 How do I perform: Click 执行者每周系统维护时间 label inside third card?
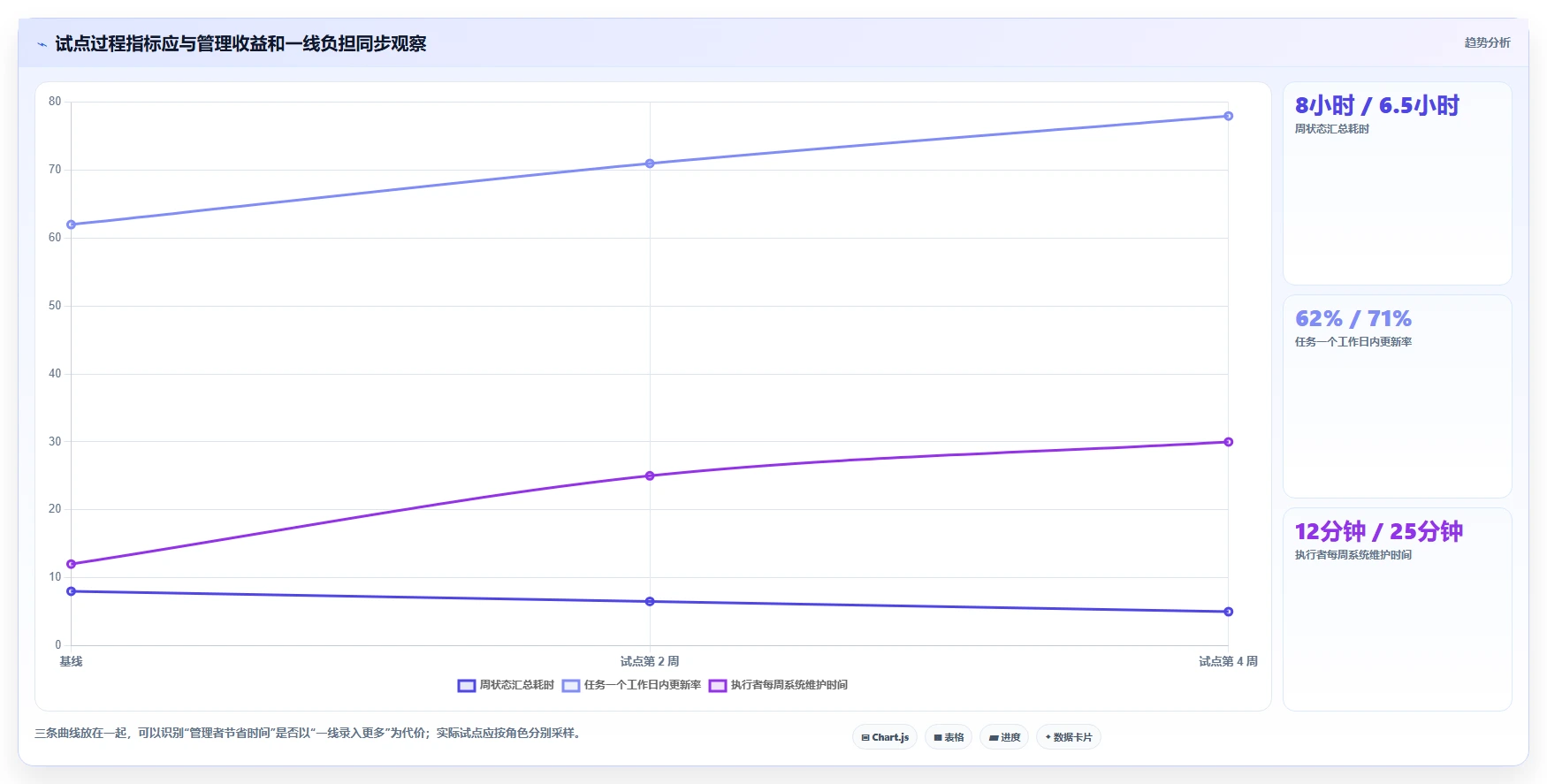[1353, 555]
